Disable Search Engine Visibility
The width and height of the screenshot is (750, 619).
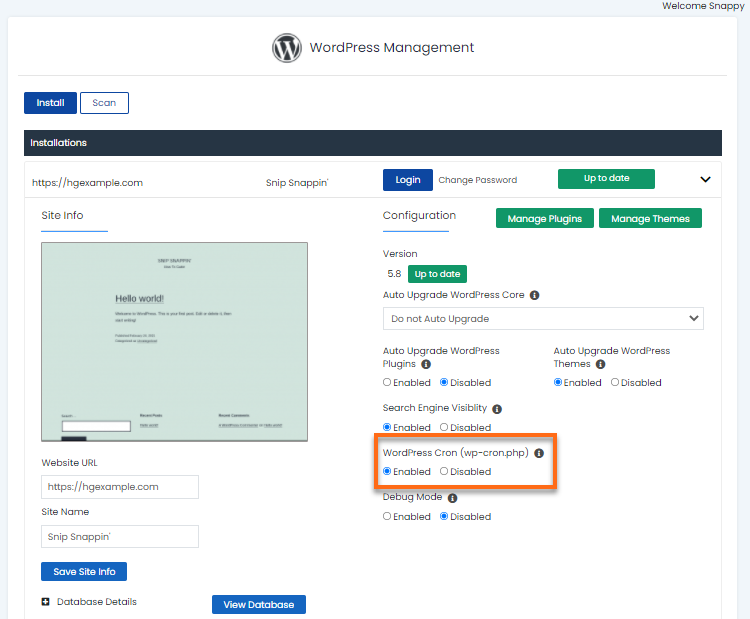click(x=444, y=427)
